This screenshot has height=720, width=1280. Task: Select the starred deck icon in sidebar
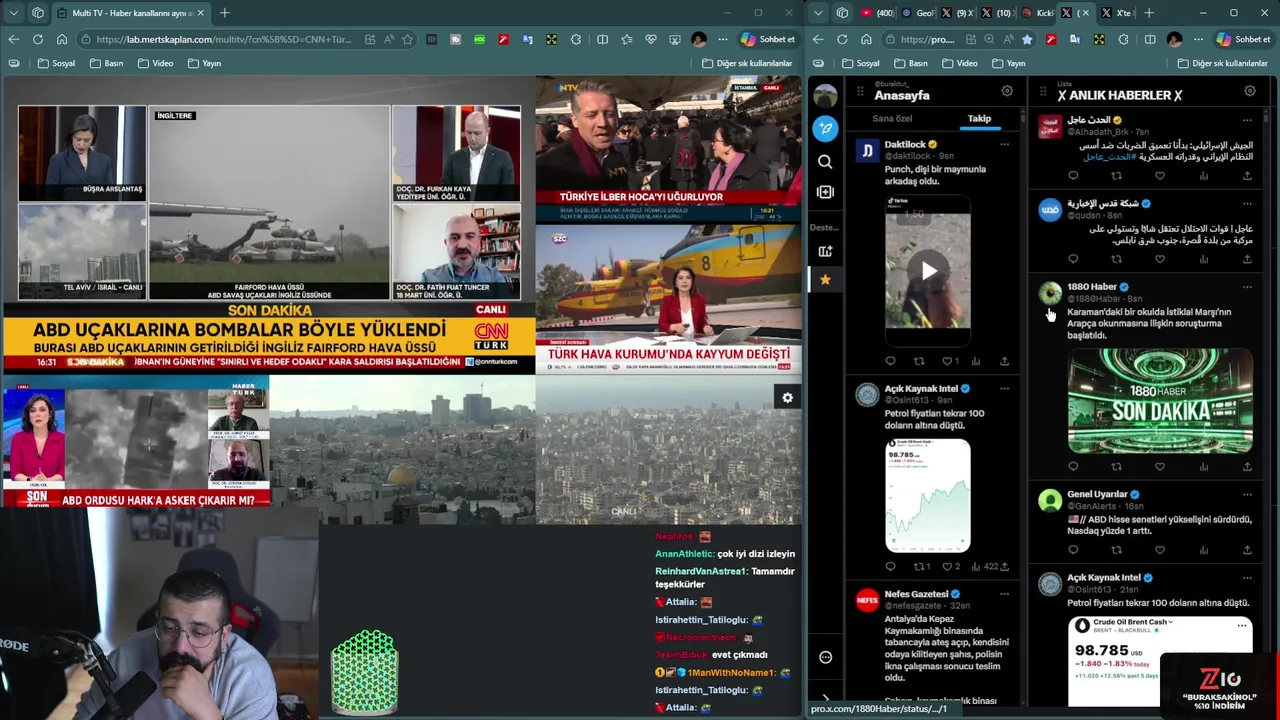tap(825, 280)
